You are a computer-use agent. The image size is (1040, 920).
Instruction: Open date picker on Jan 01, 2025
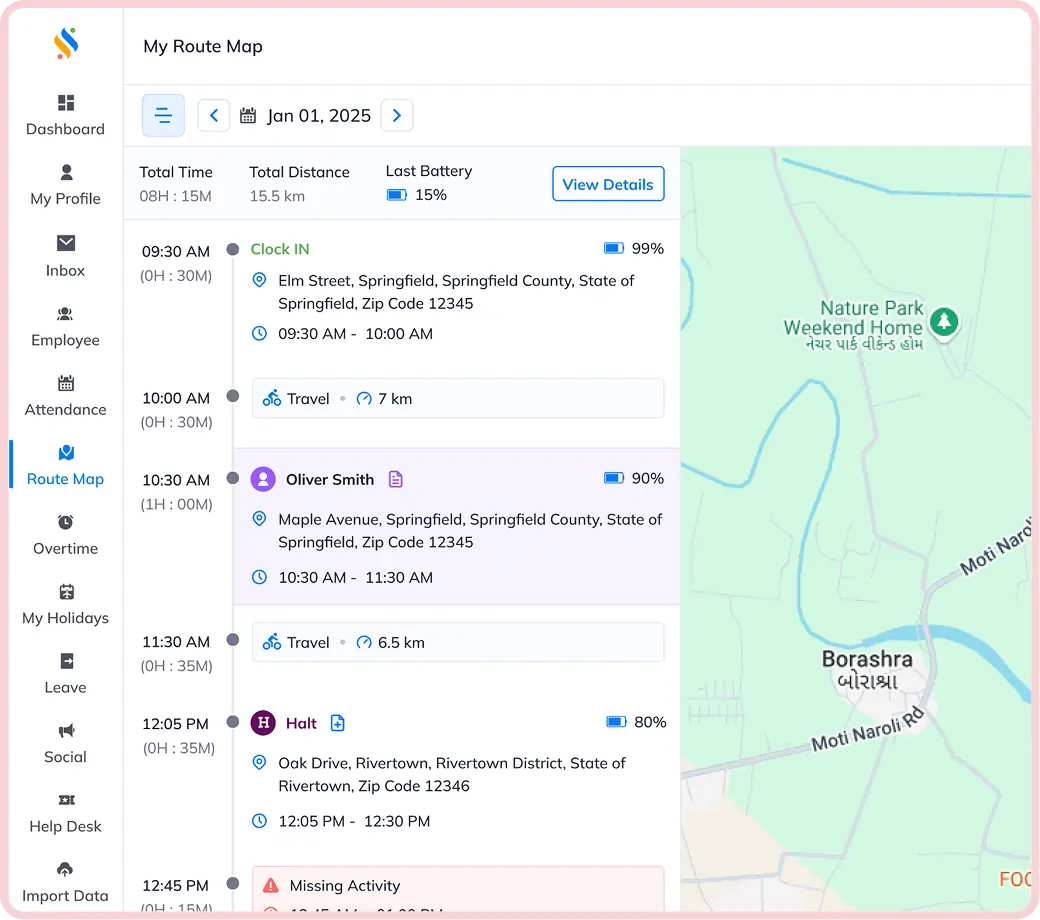tap(319, 115)
